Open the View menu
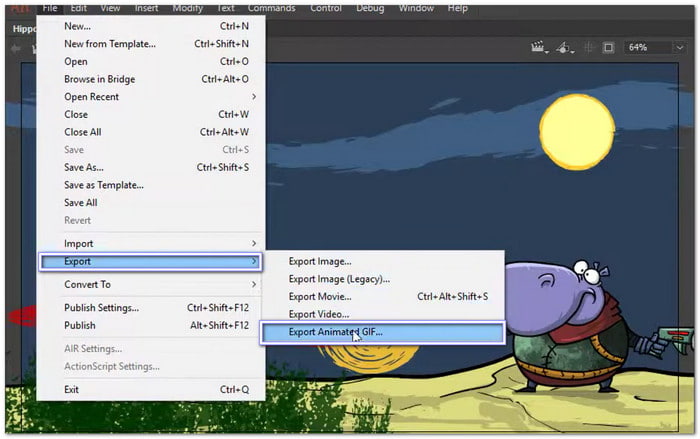The width and height of the screenshot is (700, 439). click(110, 8)
